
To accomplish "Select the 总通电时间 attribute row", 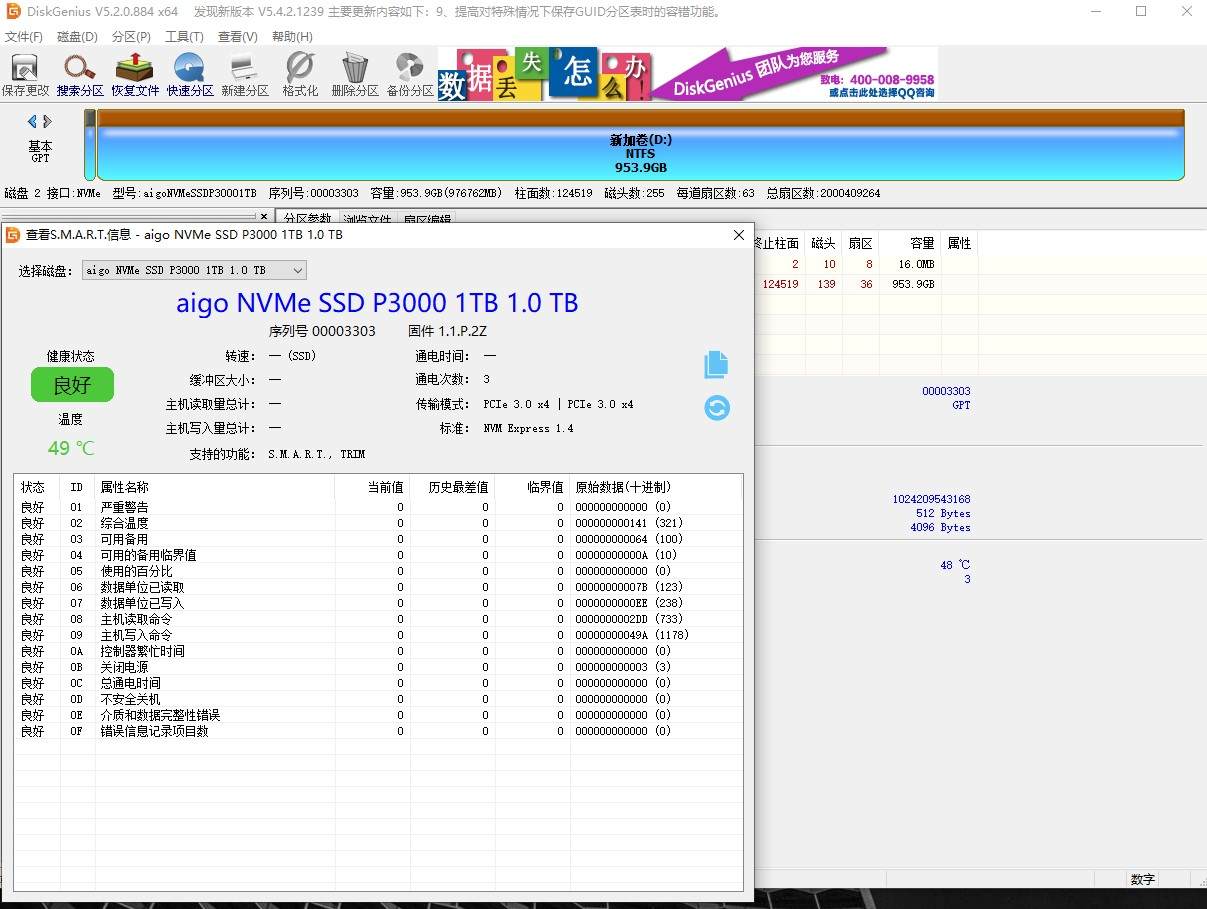I will 378,683.
